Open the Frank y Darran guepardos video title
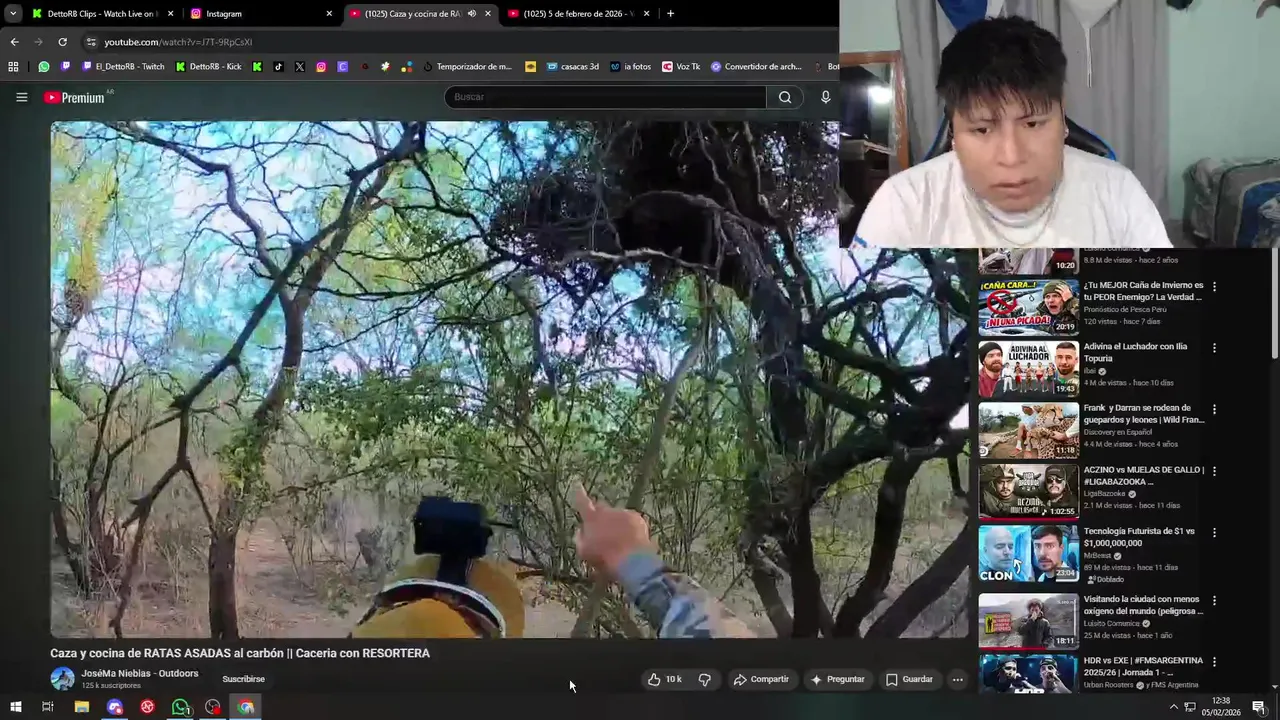 [x=1144, y=414]
